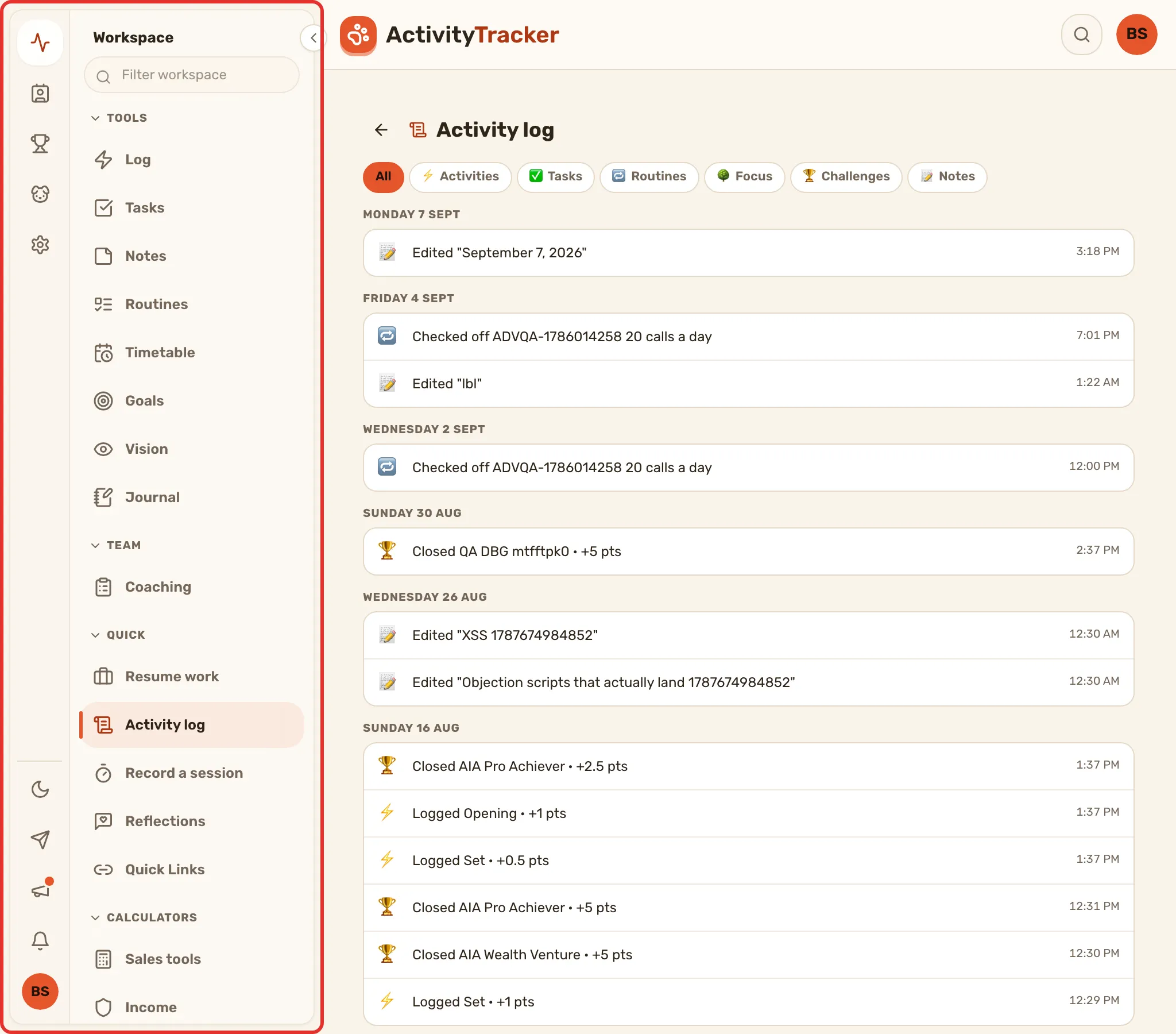
Task: Select the Notes filter tab
Action: coord(947,176)
